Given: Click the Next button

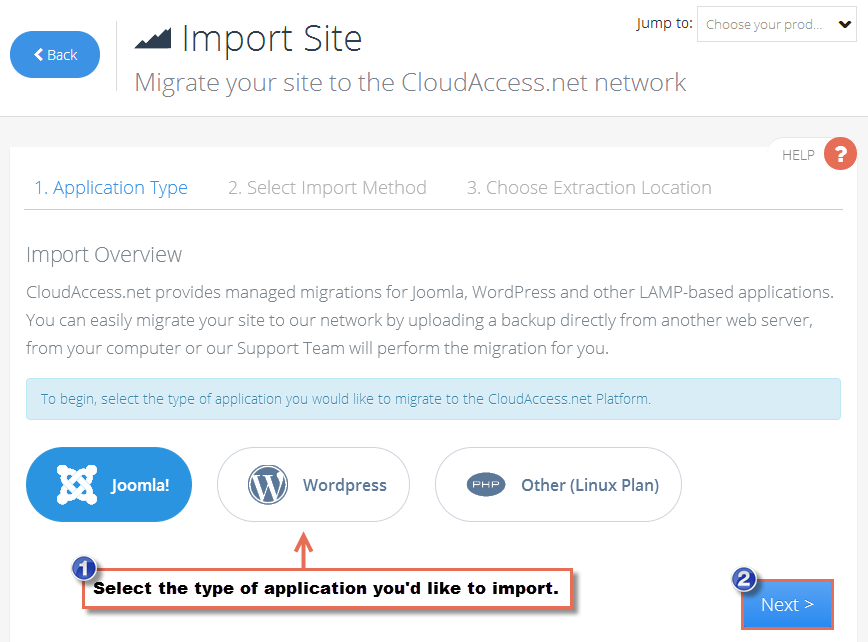Looking at the screenshot, I should tap(787, 604).
